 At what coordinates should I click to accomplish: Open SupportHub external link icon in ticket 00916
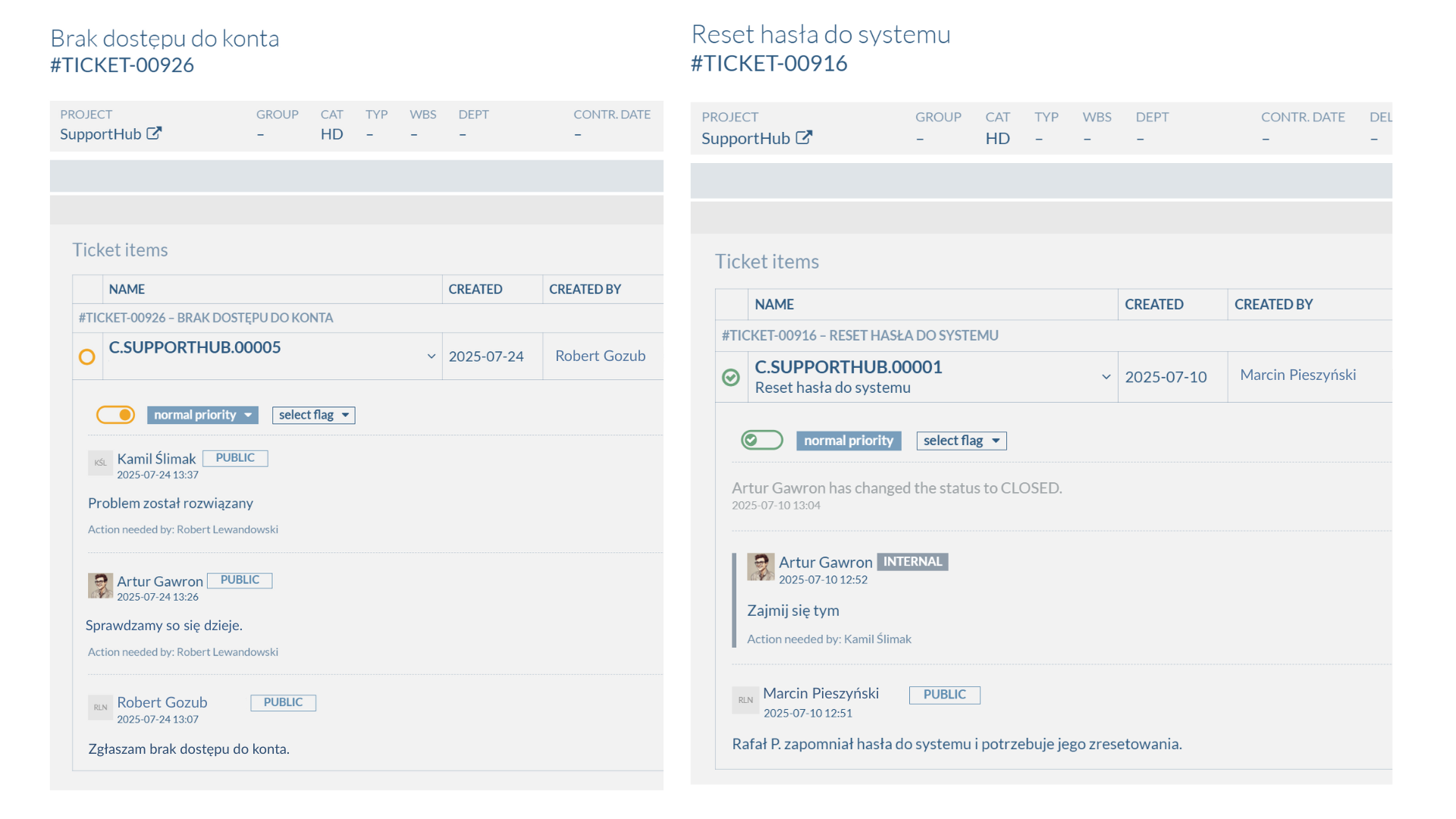(x=804, y=138)
